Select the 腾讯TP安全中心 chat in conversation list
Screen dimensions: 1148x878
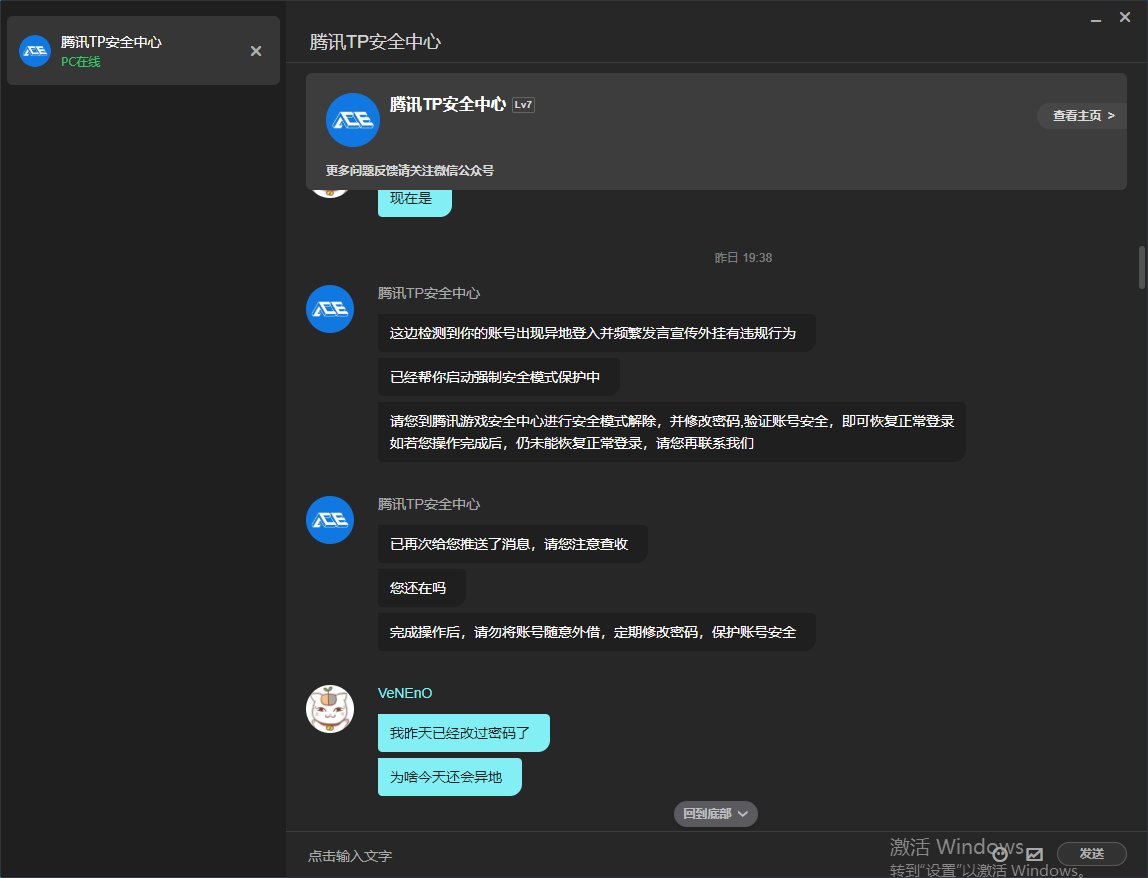(x=144, y=51)
